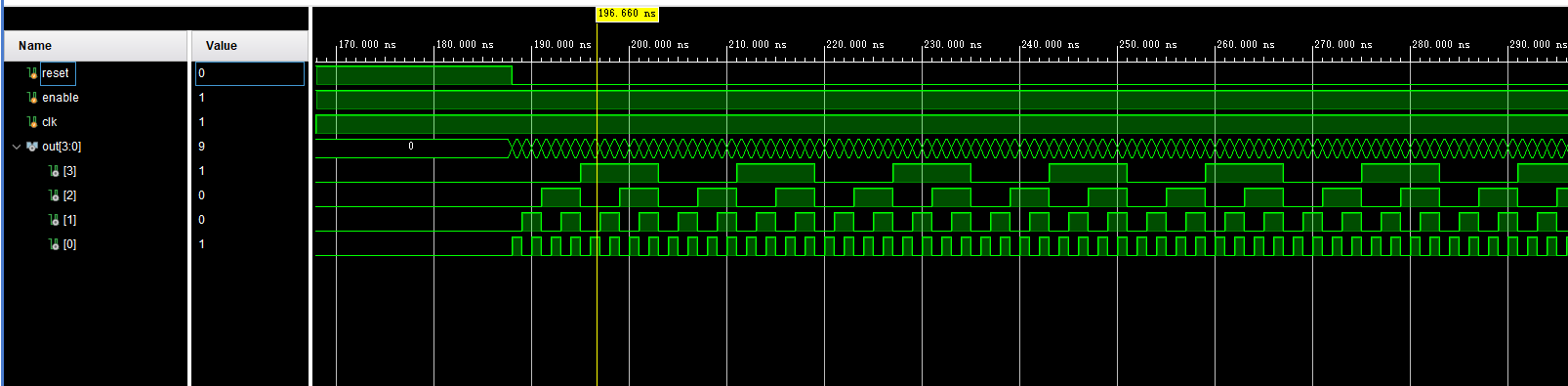Click the enable signal icon
Screen dimensions: 1568x386
[x=32, y=98]
